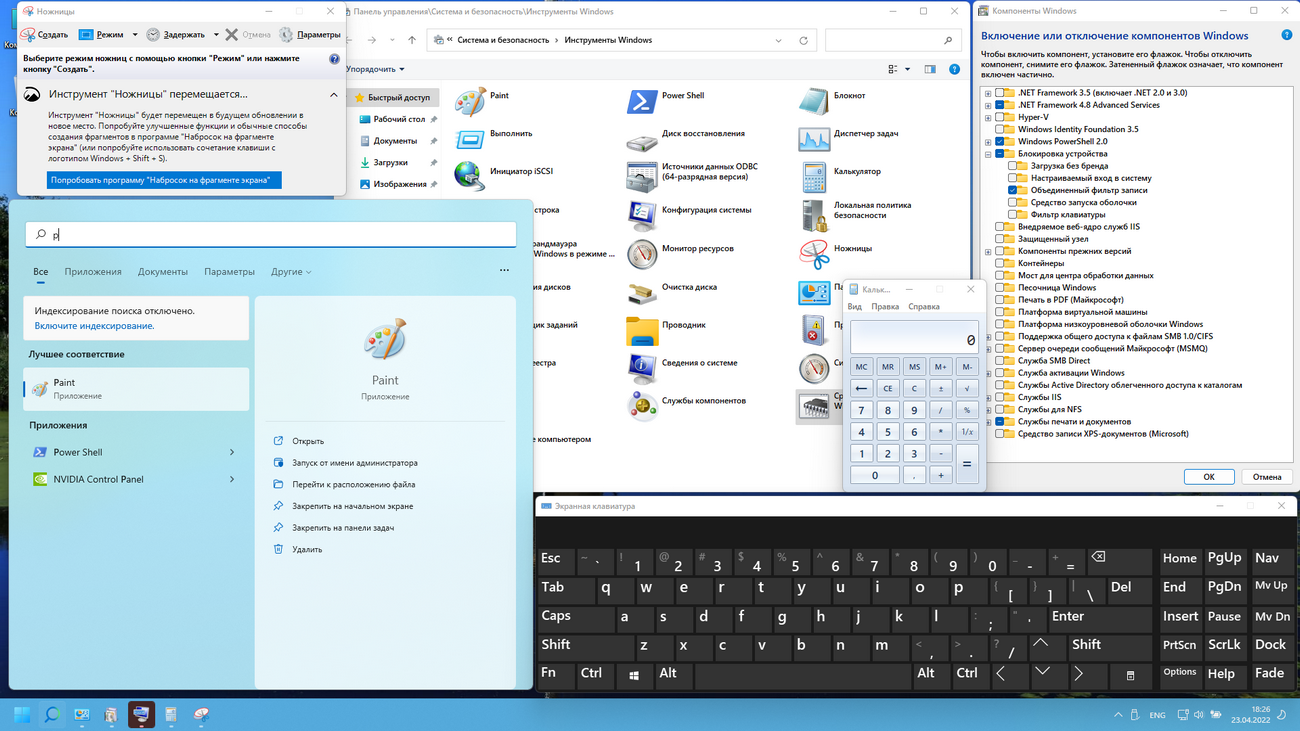Check the Hyper-V component checkbox
This screenshot has width=1300, height=731.
(x=1000, y=117)
